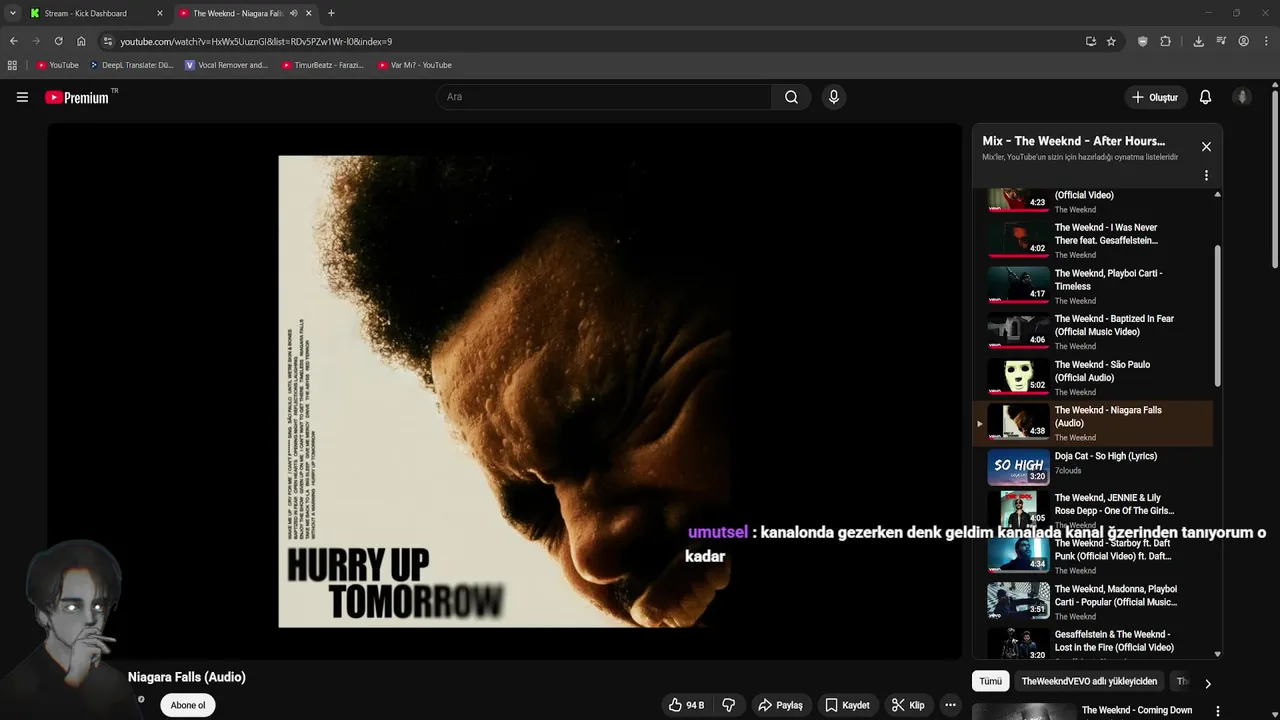Open Mix playlist options three-dot menu
The width and height of the screenshot is (1280, 720).
click(1206, 175)
